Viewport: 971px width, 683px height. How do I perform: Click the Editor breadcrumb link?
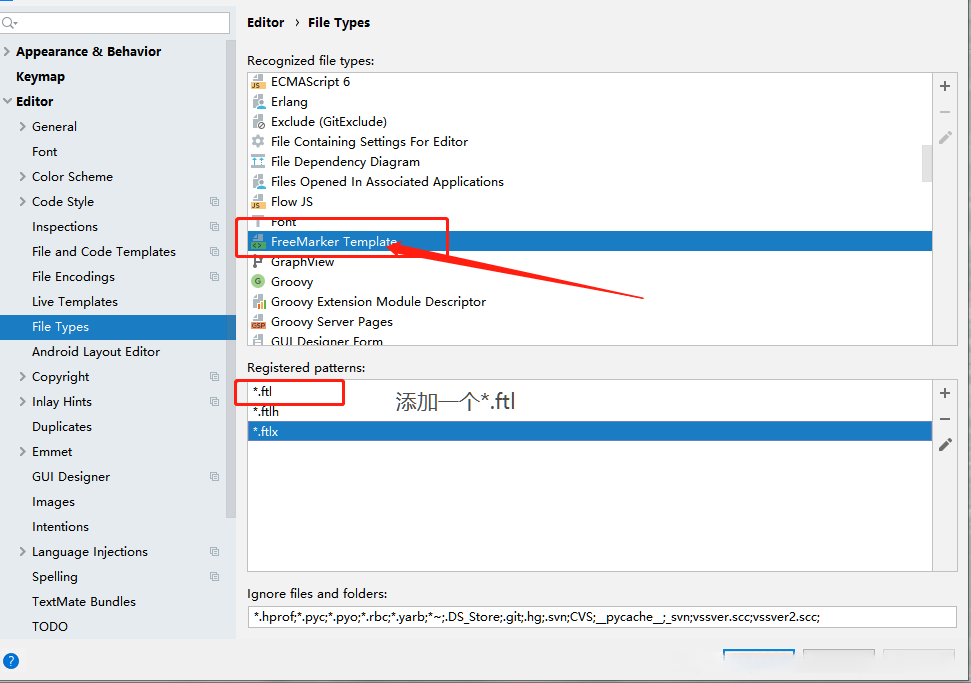[x=266, y=22]
